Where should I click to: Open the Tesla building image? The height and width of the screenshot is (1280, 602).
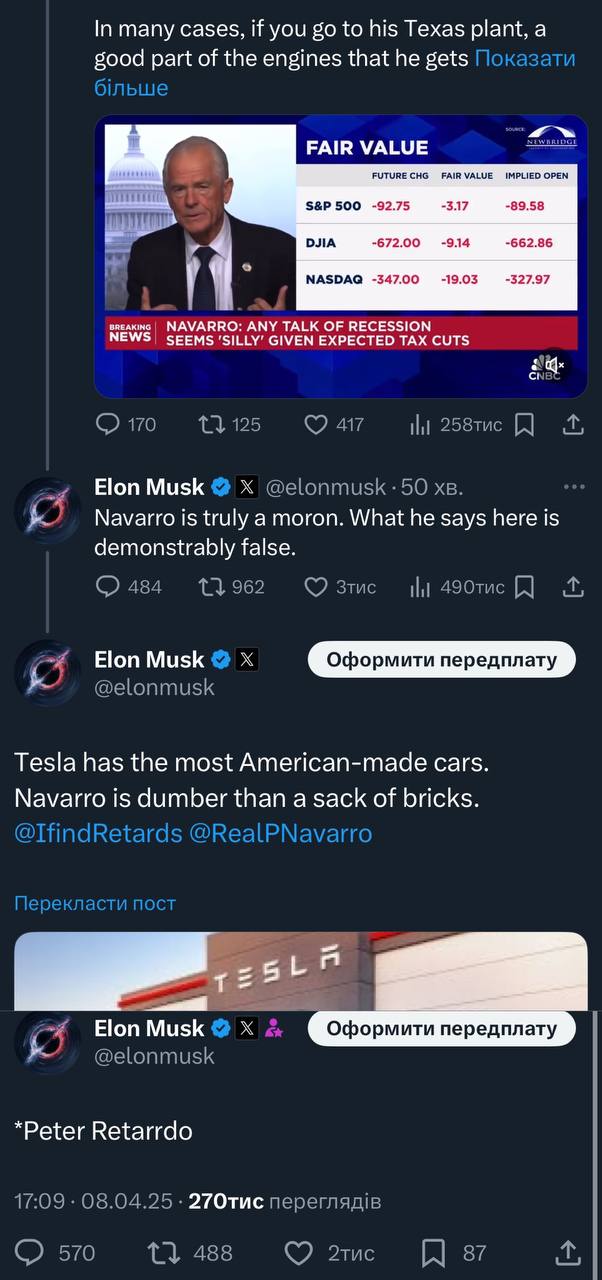300,971
